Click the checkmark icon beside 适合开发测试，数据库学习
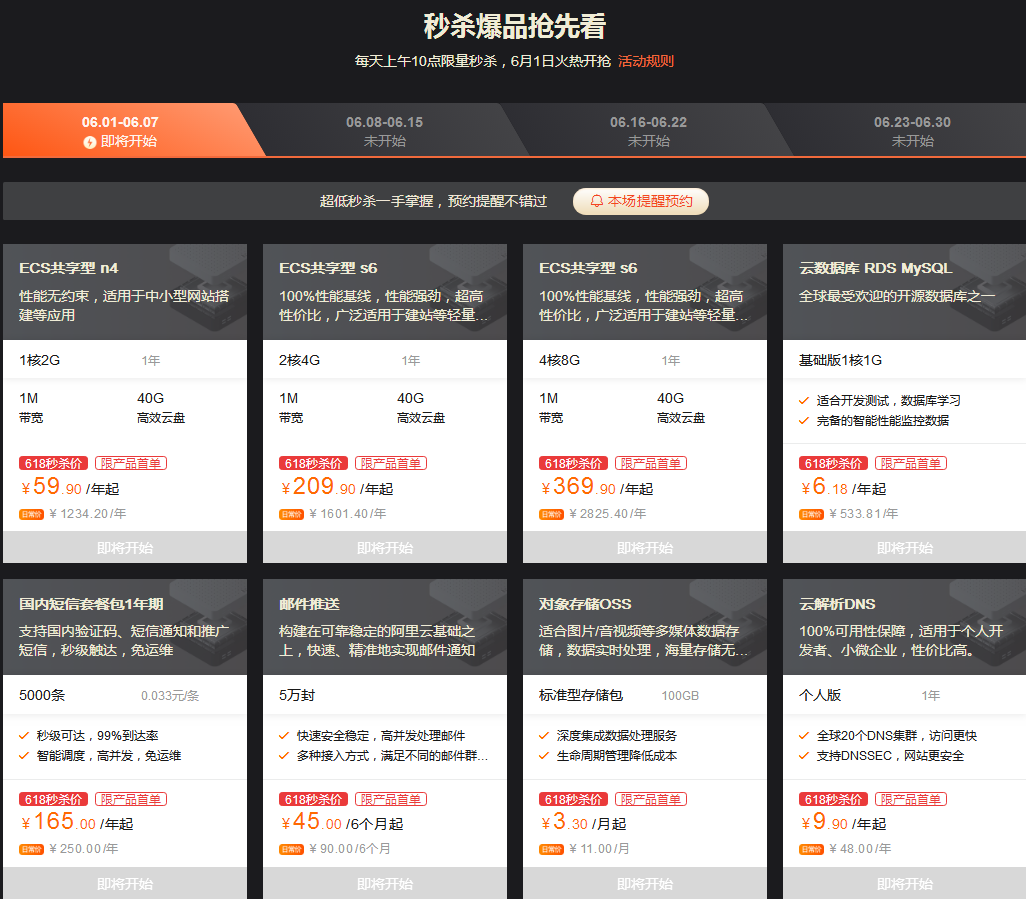Screen dimensions: 1026x899 point(804,400)
